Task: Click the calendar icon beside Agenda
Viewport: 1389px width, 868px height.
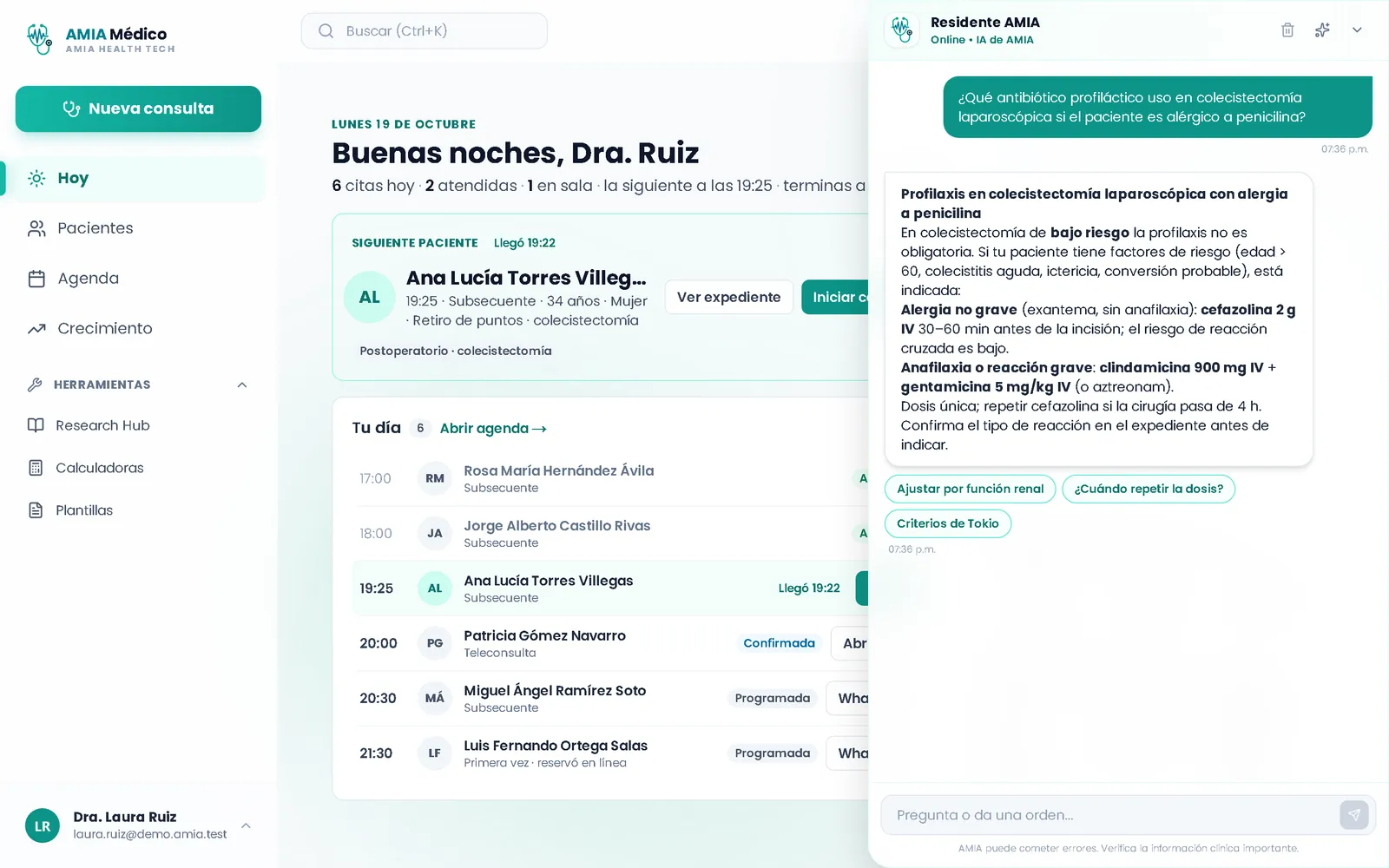Action: tap(36, 279)
